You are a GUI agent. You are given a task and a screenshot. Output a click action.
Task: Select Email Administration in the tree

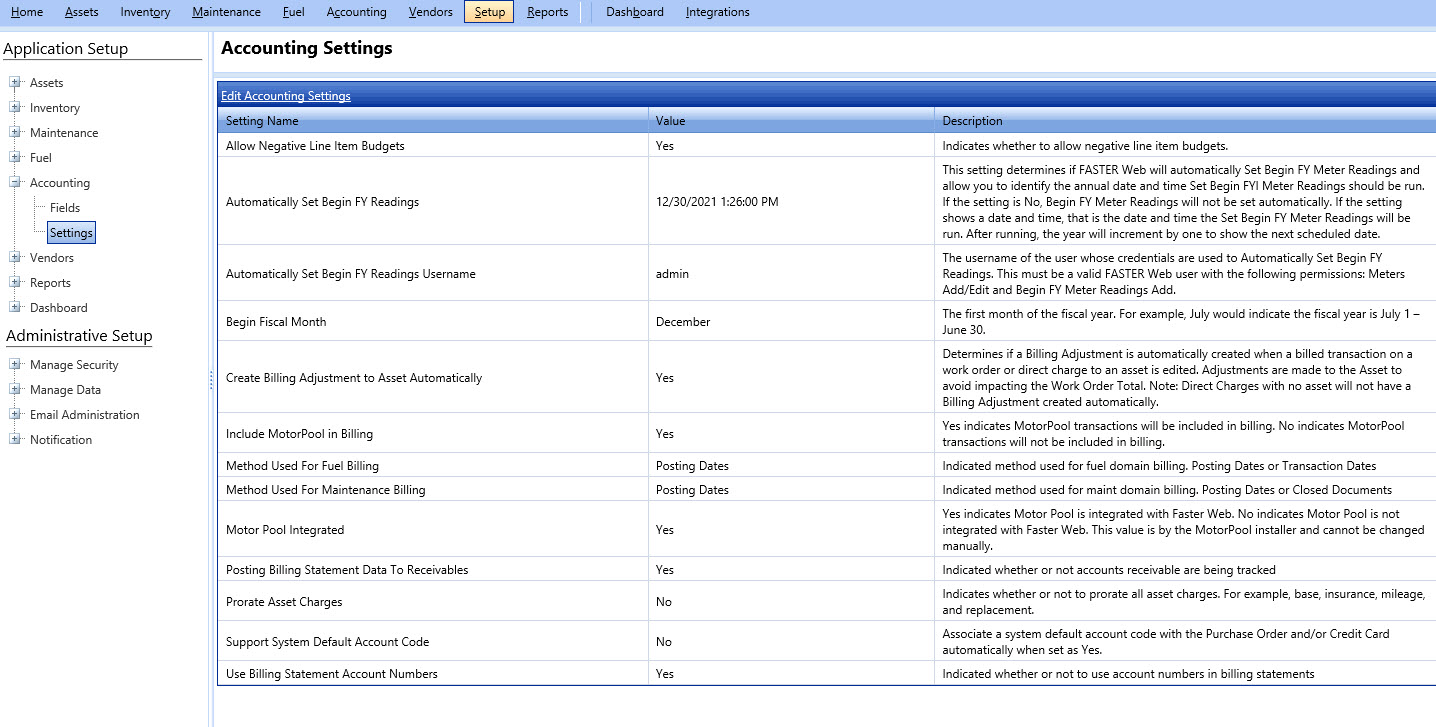(85, 414)
